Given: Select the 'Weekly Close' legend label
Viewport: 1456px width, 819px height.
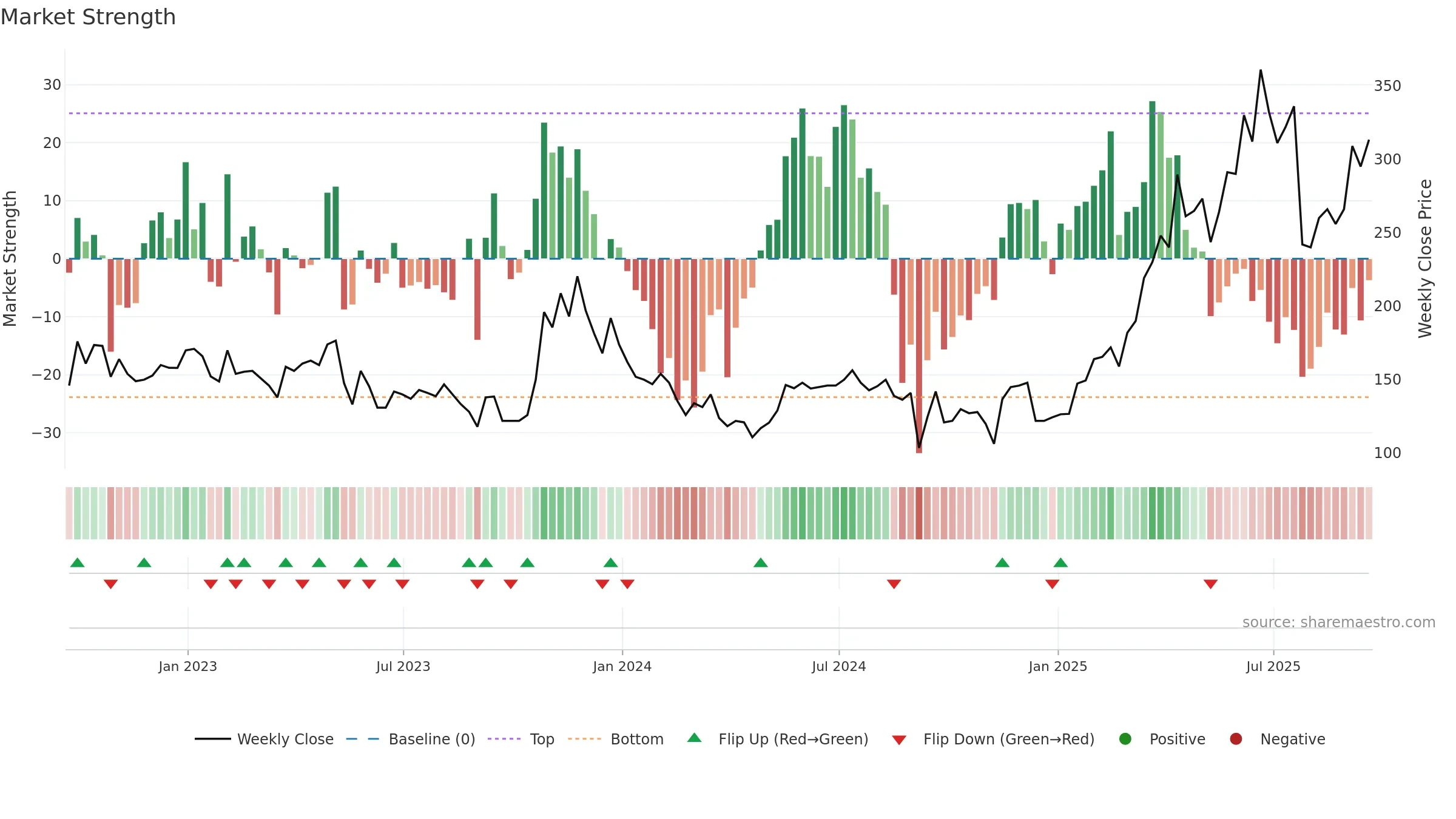Looking at the screenshot, I should (285, 739).
